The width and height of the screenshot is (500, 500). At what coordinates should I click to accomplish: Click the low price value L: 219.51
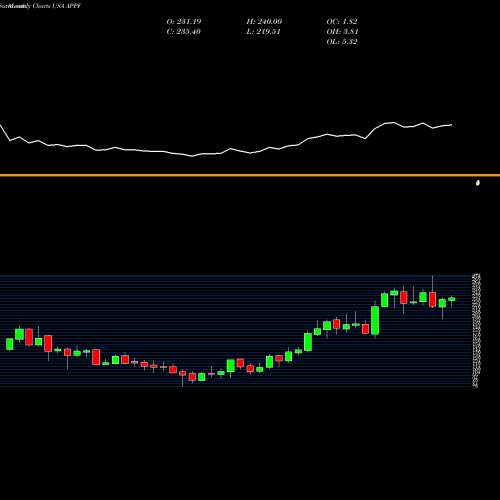click(x=263, y=32)
